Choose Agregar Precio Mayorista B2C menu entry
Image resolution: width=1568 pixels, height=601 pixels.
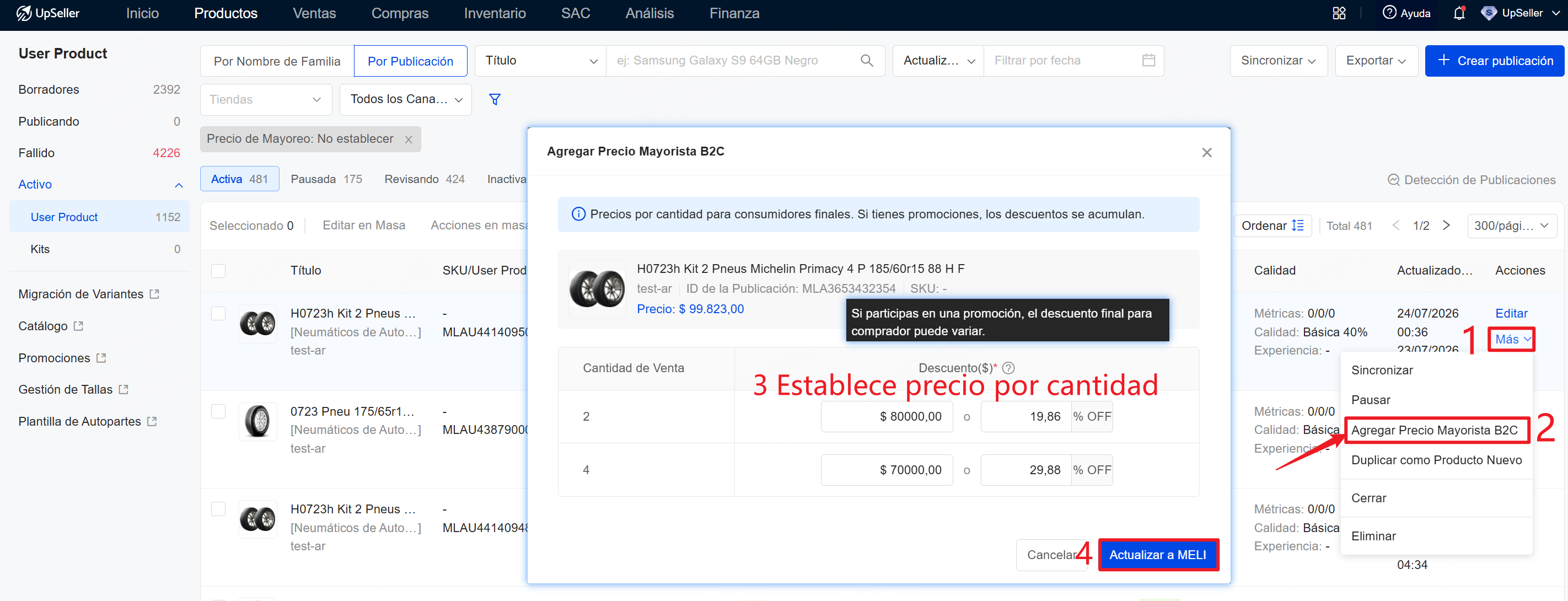pyautogui.click(x=1435, y=430)
